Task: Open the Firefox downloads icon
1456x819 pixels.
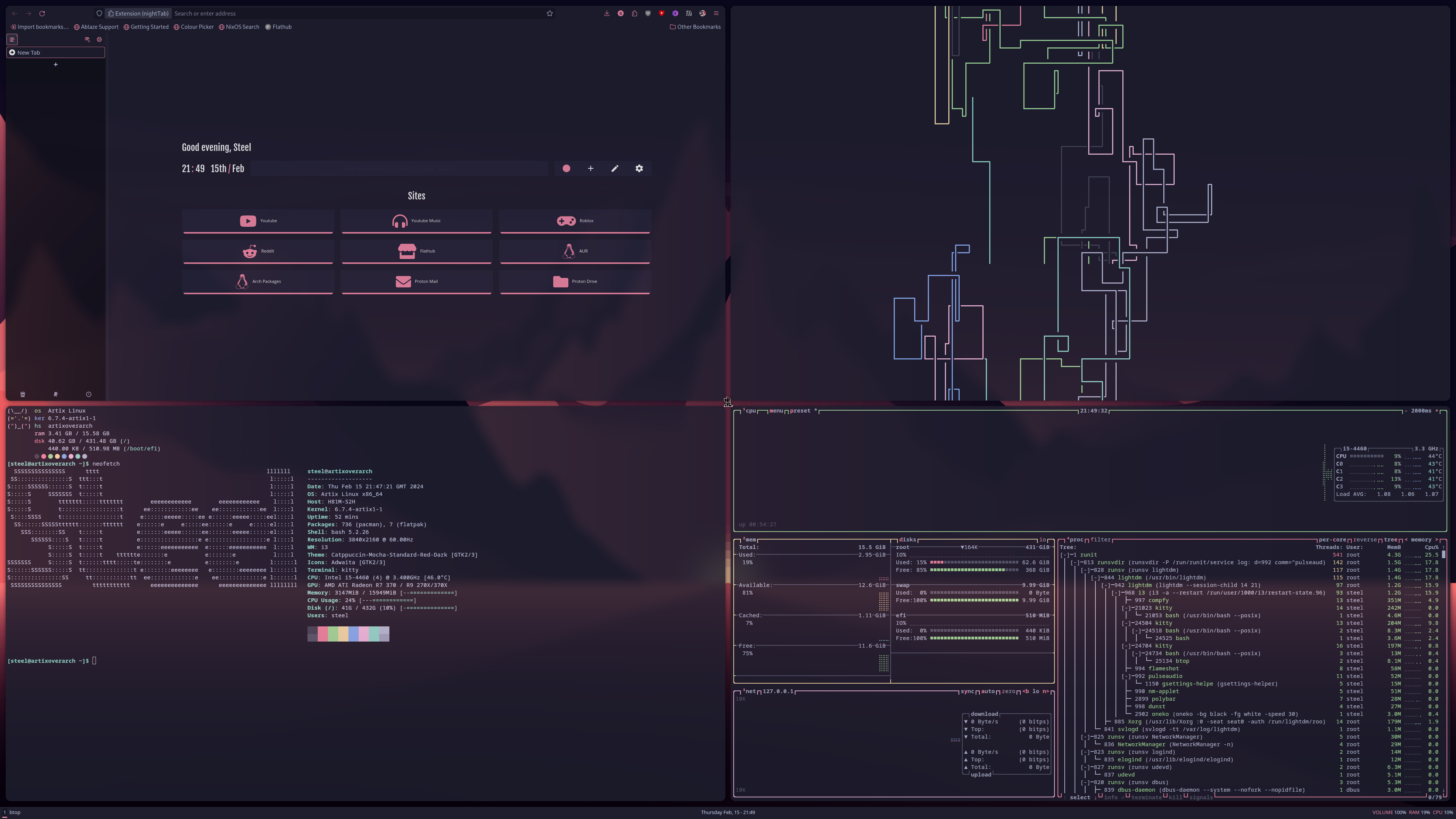Action: tap(607, 13)
